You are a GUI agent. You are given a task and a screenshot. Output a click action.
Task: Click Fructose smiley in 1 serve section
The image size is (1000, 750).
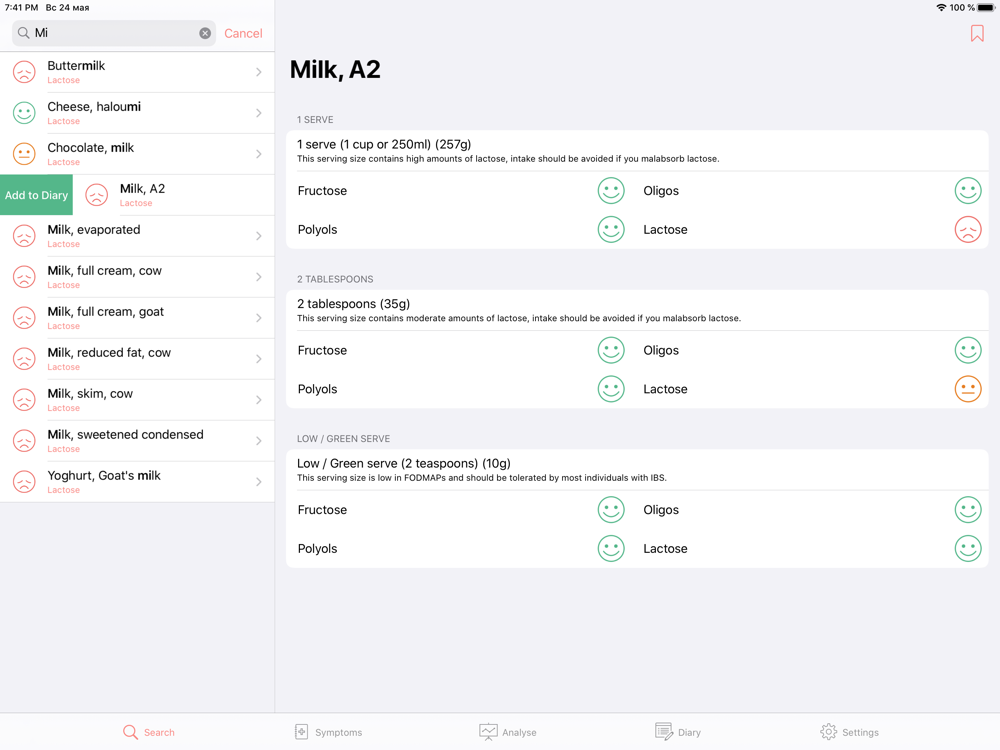(610, 191)
